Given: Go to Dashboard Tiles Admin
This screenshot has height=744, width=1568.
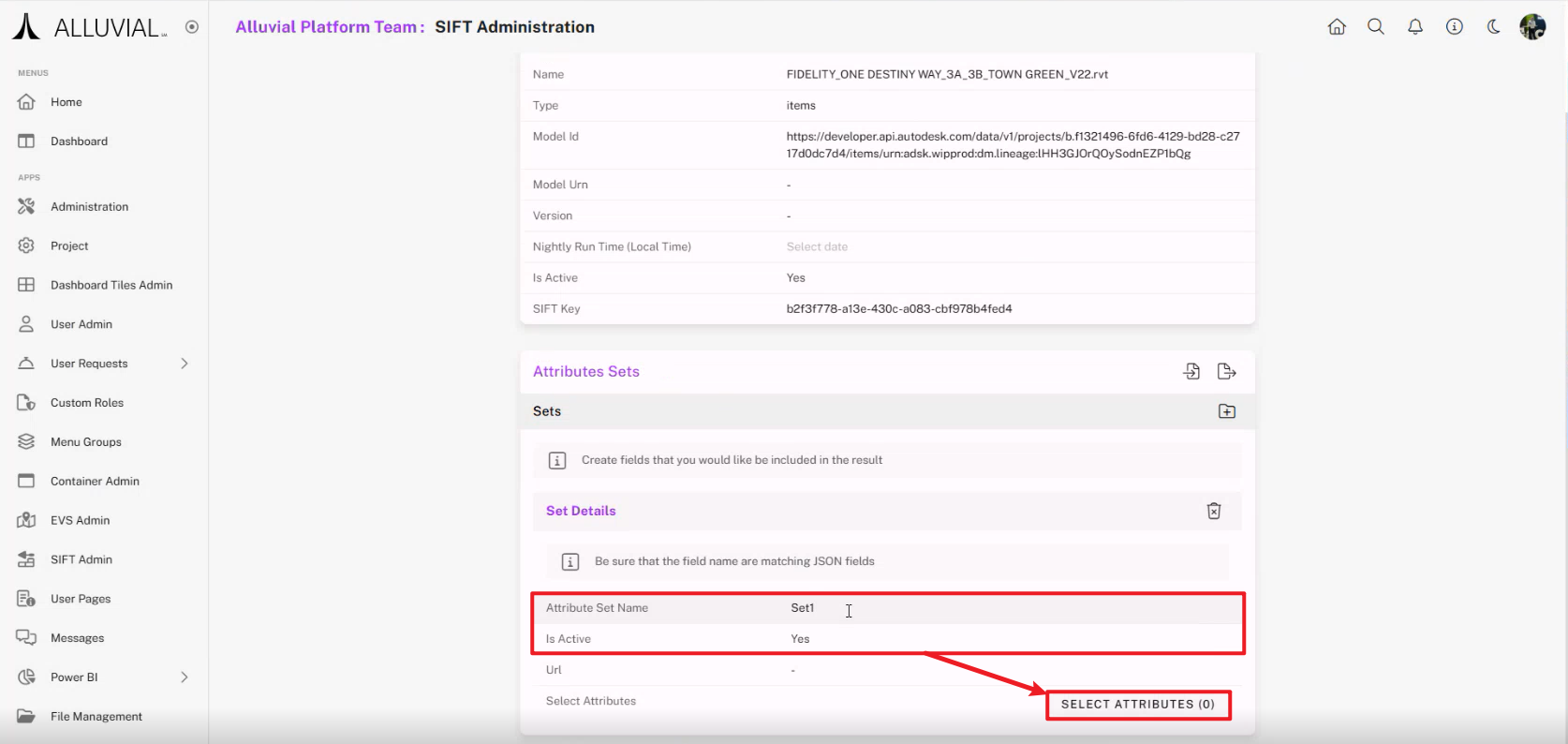Looking at the screenshot, I should 111,285.
